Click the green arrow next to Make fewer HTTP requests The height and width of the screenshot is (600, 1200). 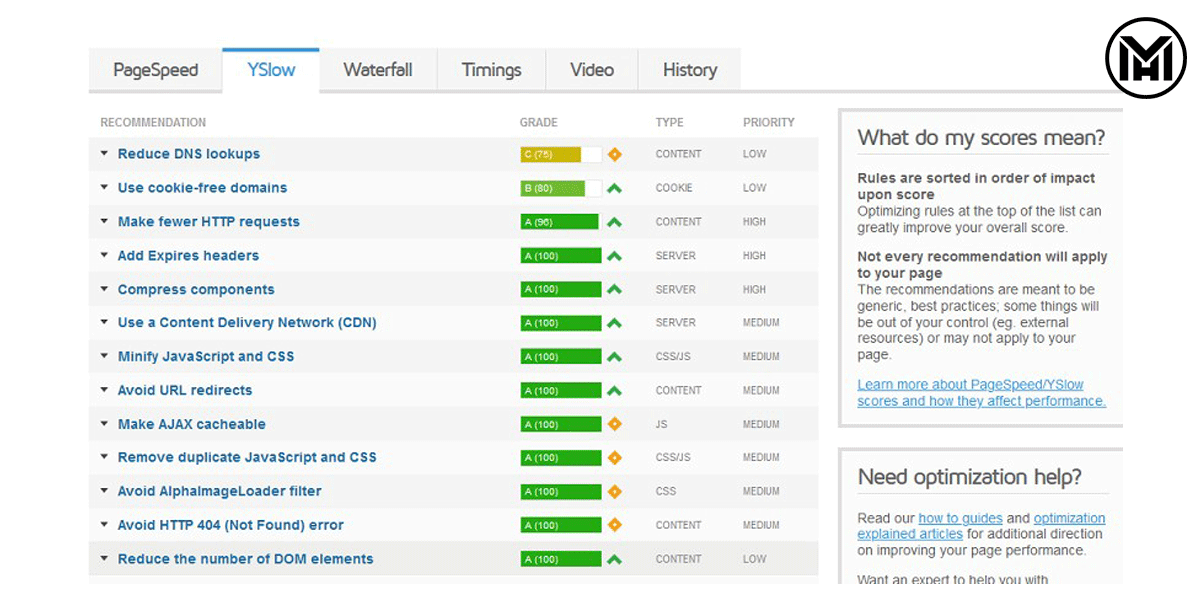point(614,222)
